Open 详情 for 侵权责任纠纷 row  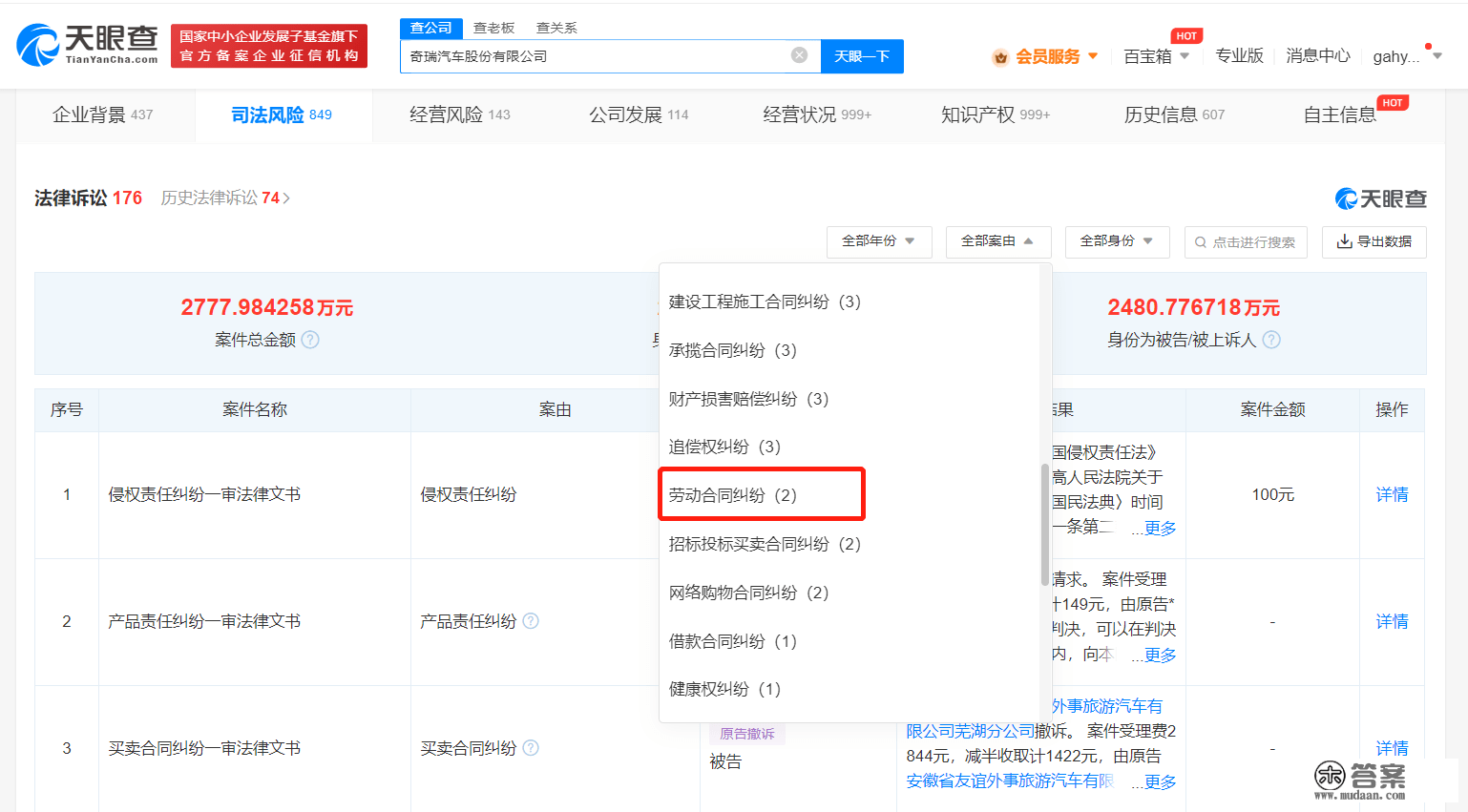point(1392,494)
